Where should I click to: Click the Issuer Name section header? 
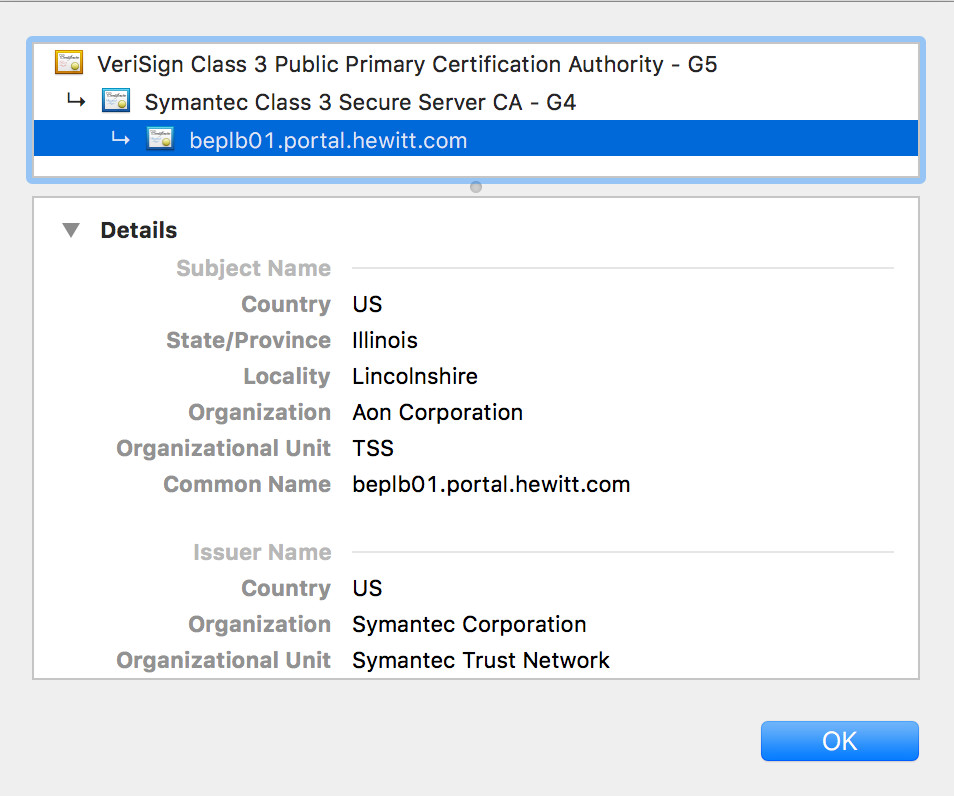tap(262, 552)
